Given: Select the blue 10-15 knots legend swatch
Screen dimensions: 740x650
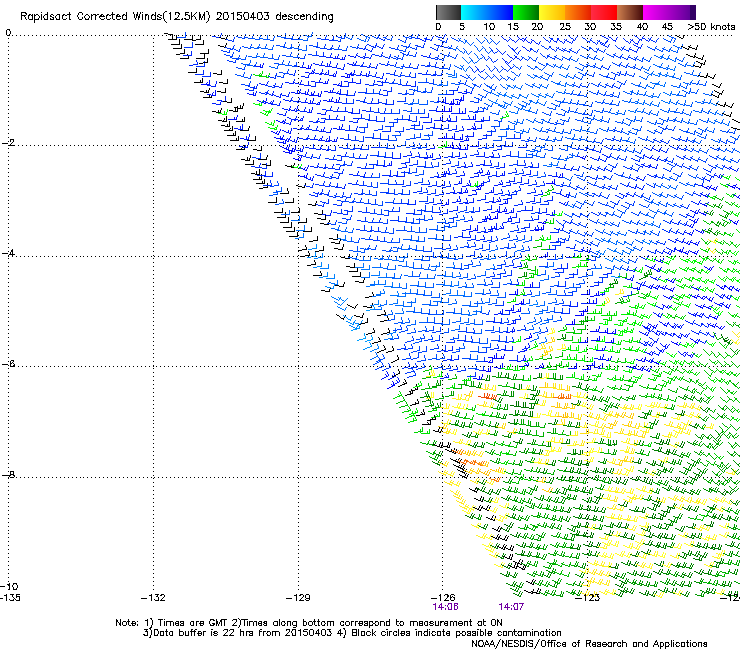Looking at the screenshot, I should coord(500,12).
